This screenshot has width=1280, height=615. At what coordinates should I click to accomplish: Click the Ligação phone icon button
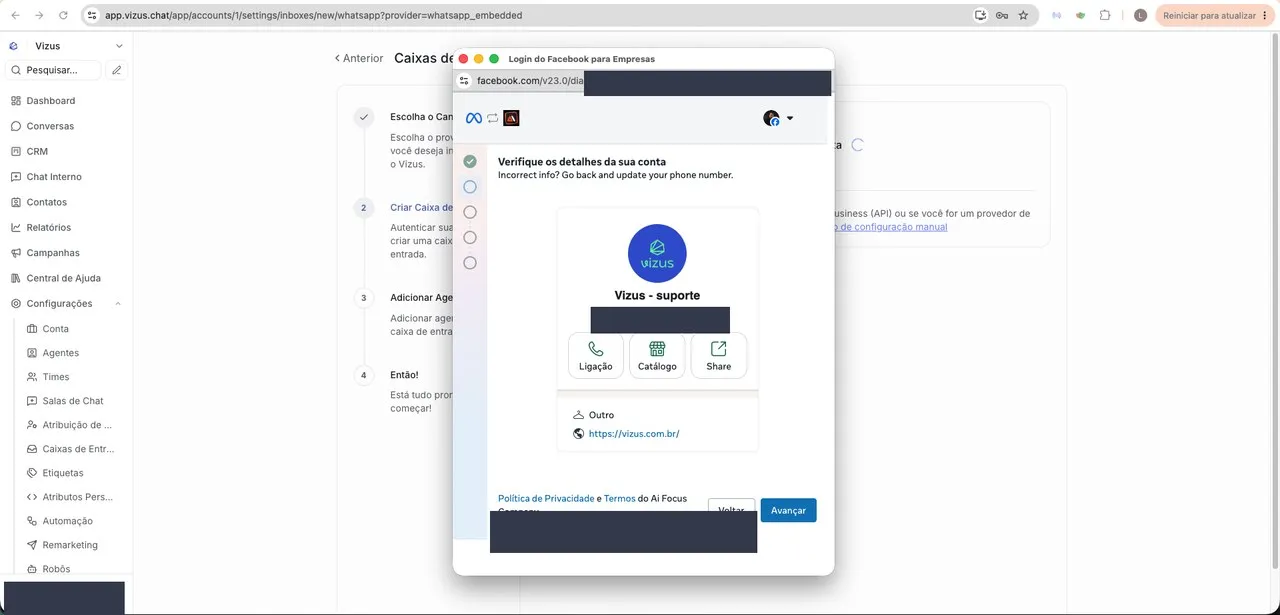pyautogui.click(x=596, y=355)
